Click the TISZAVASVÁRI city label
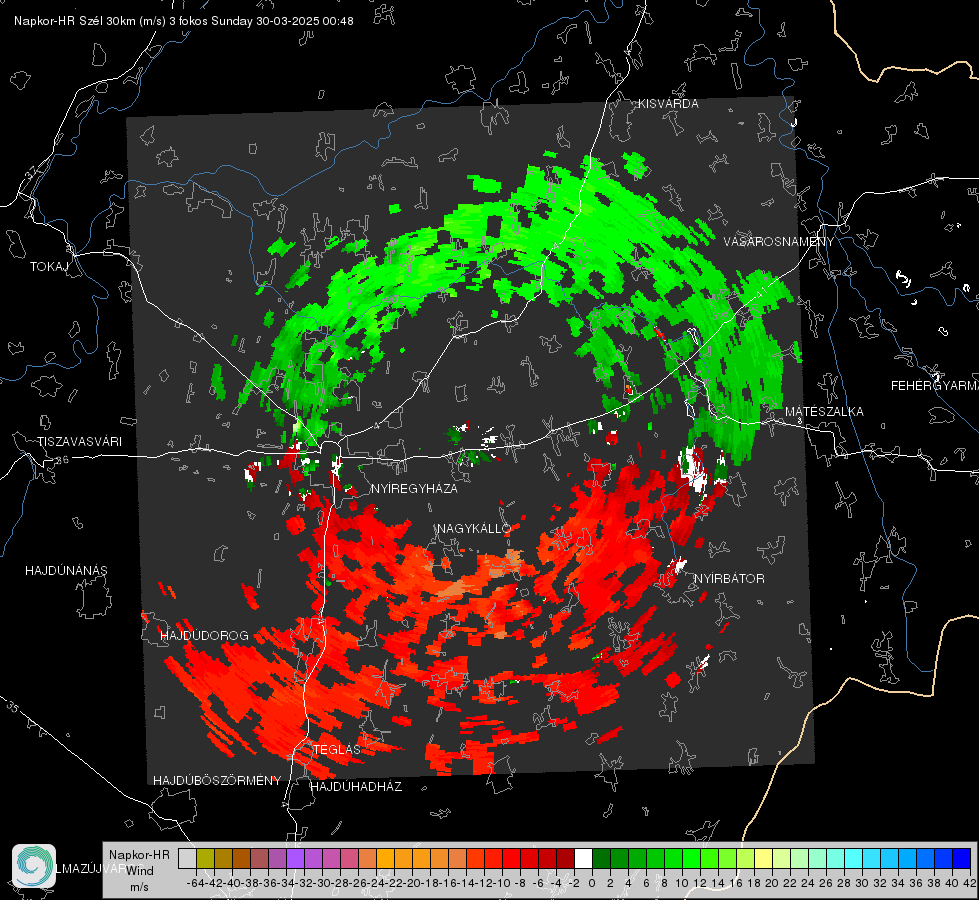The width and height of the screenshot is (979, 900). tap(79, 442)
